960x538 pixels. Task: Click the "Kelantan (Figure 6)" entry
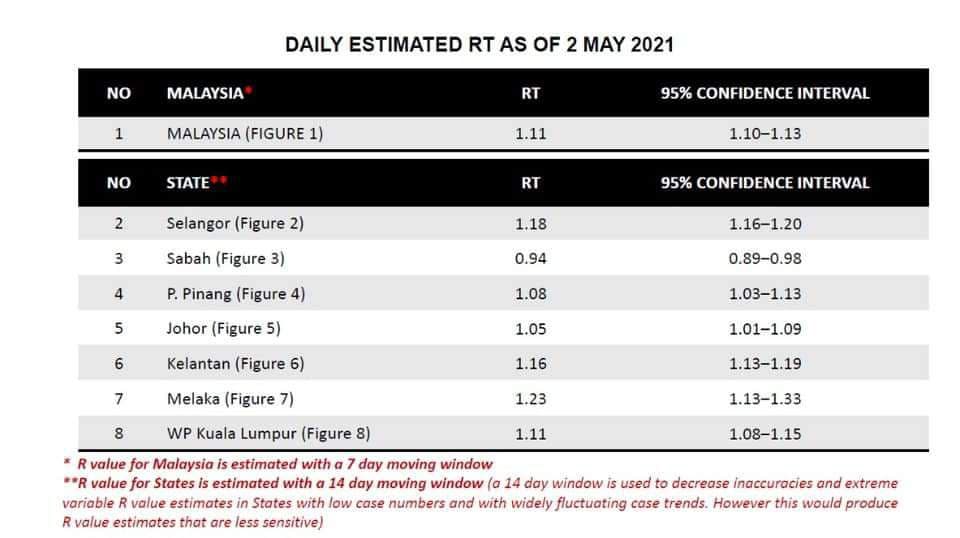pos(235,364)
